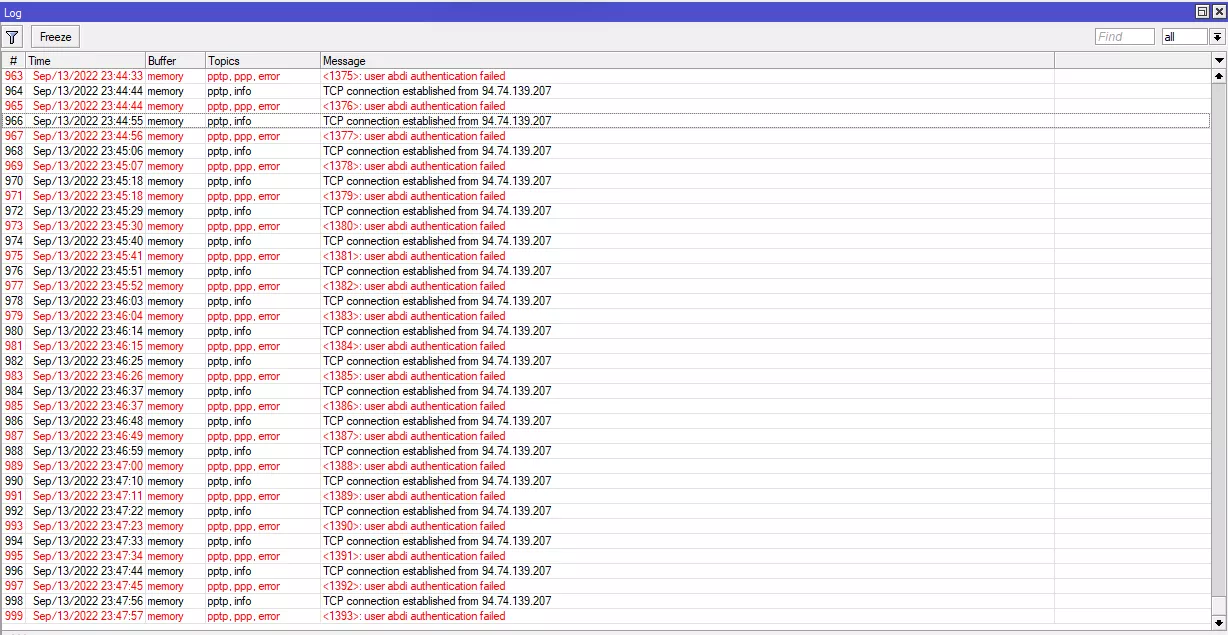Select time cell 'Sep/13/2022 23:47:33'
The height and width of the screenshot is (635, 1228).
(x=88, y=541)
